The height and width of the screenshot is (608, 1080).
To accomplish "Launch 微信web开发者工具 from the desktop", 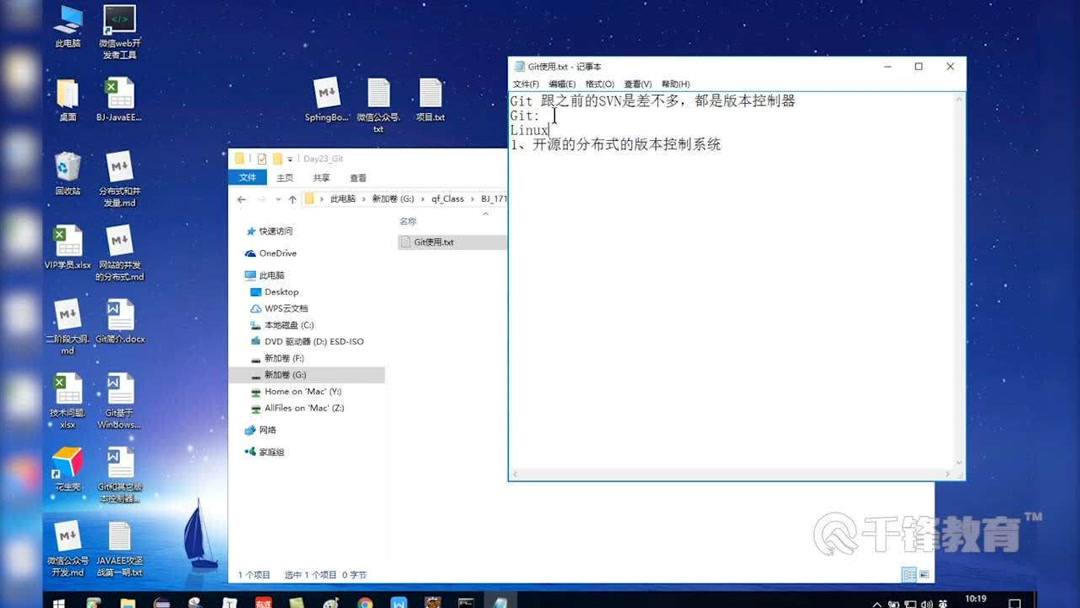I will click(x=119, y=22).
